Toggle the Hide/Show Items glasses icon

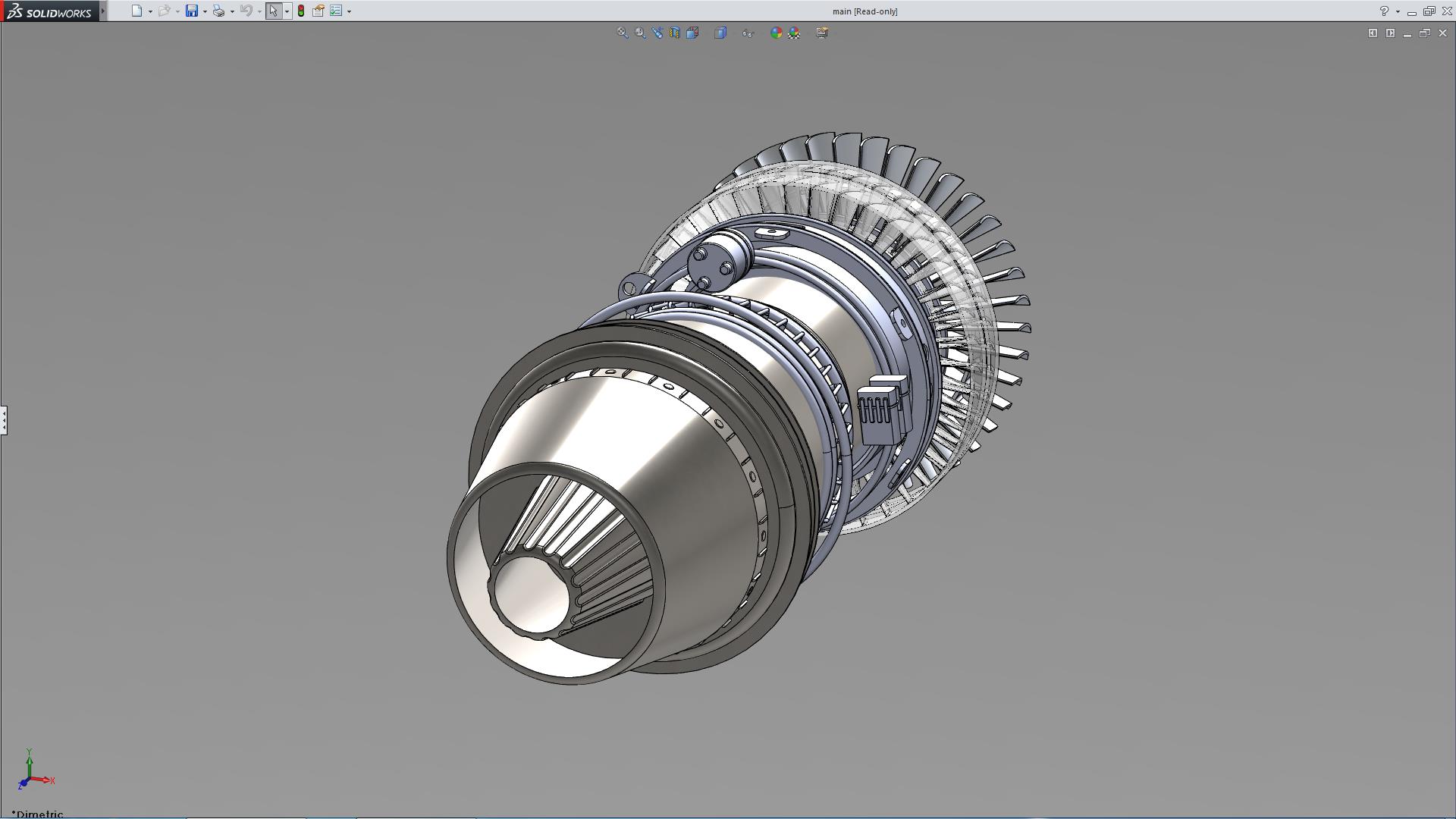point(748,33)
